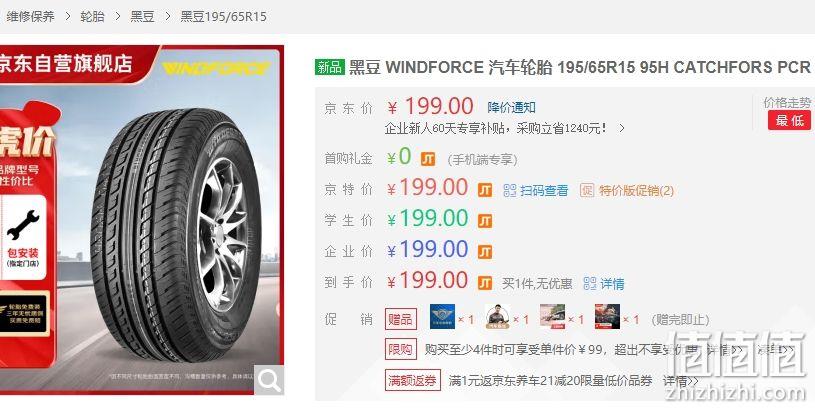Click the red 最低 price trend badge
815x410 pixels.
(x=789, y=120)
